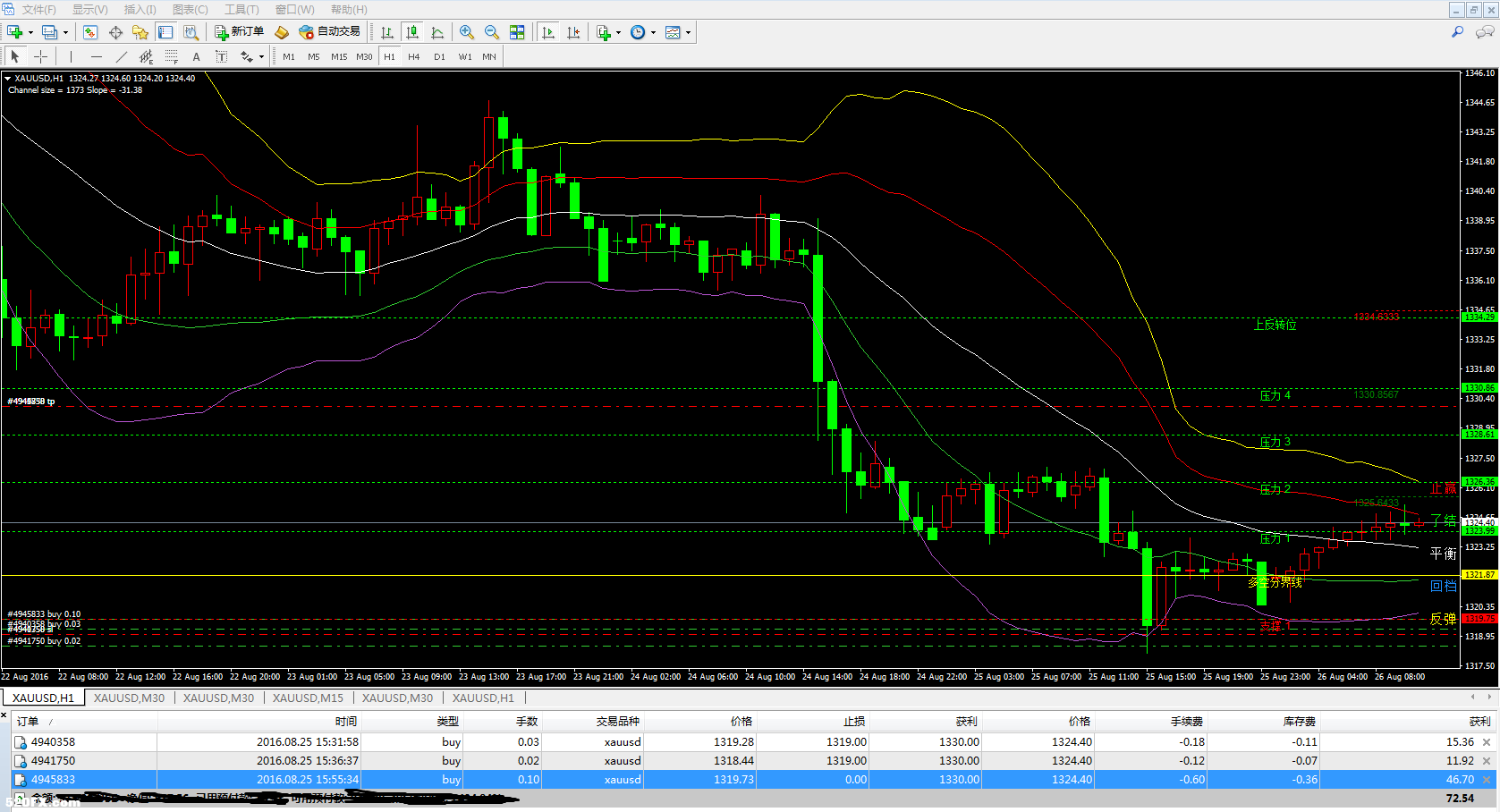This screenshot has height=812, width=1500.
Task: Sort by the 订单 column header
Action: click(84, 721)
